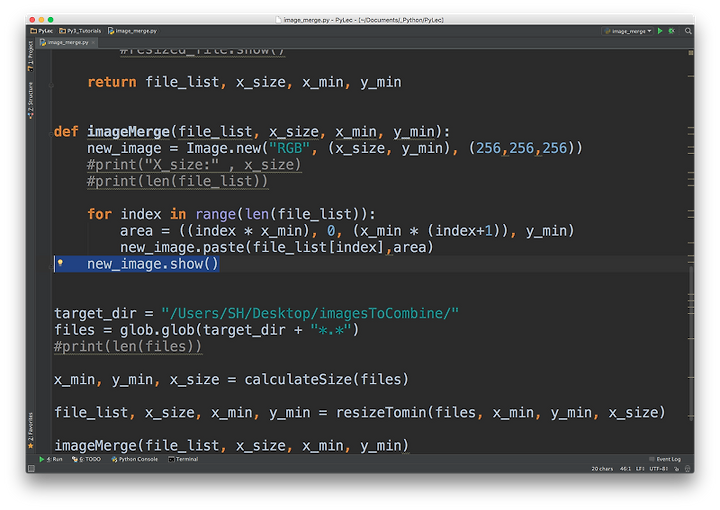This screenshot has width=720, height=510.
Task: Open the 4: Run tool window
Action: 51,459
